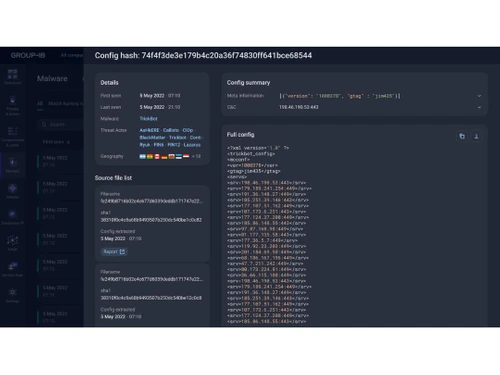Click the Germany flag in Geography
This screenshot has height=375, width=500.
164,156
